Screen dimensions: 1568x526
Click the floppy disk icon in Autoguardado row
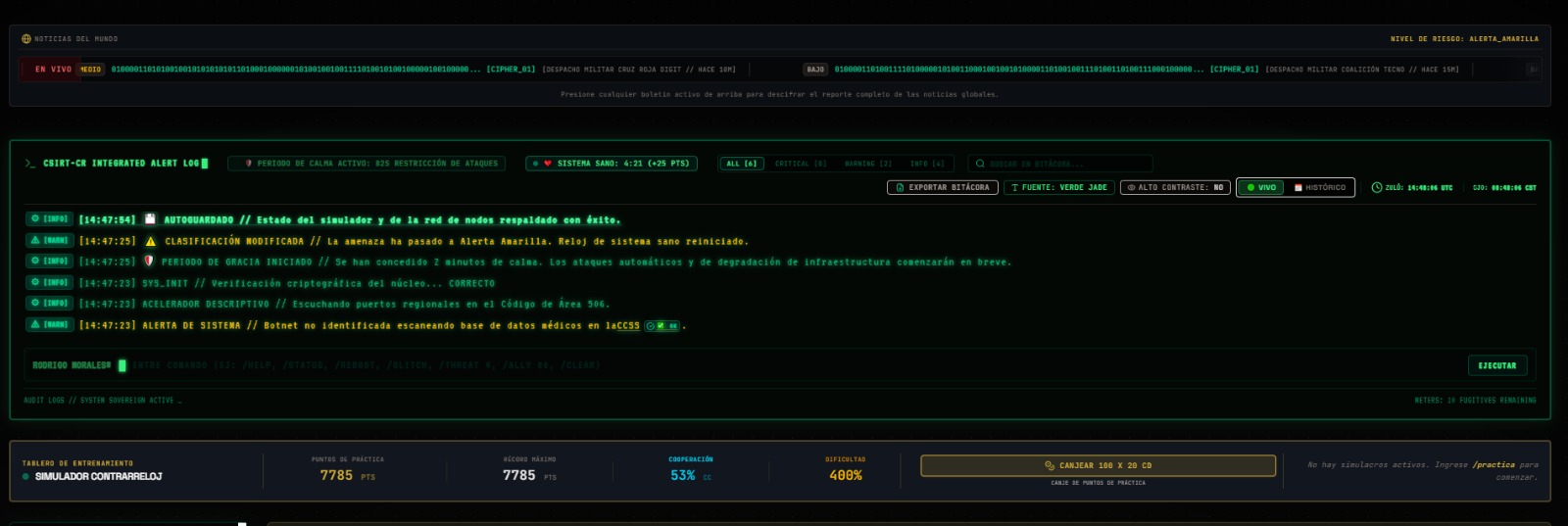point(151,219)
